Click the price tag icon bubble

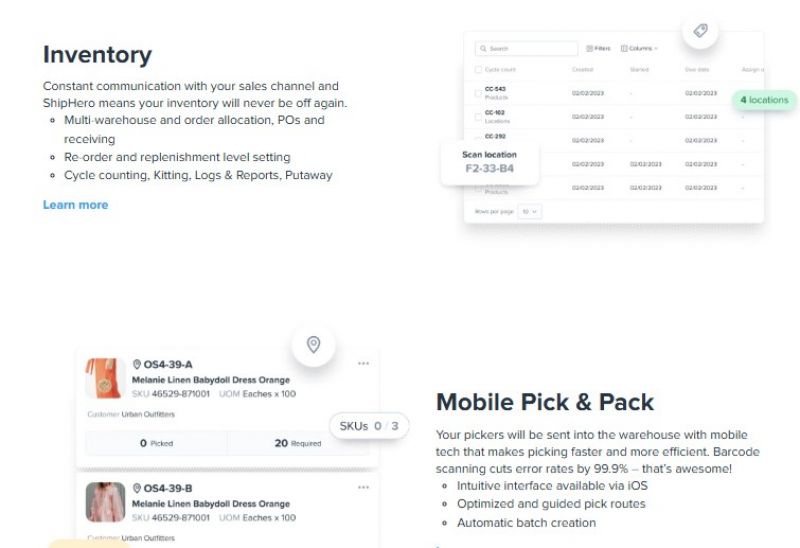pyautogui.click(x=700, y=31)
